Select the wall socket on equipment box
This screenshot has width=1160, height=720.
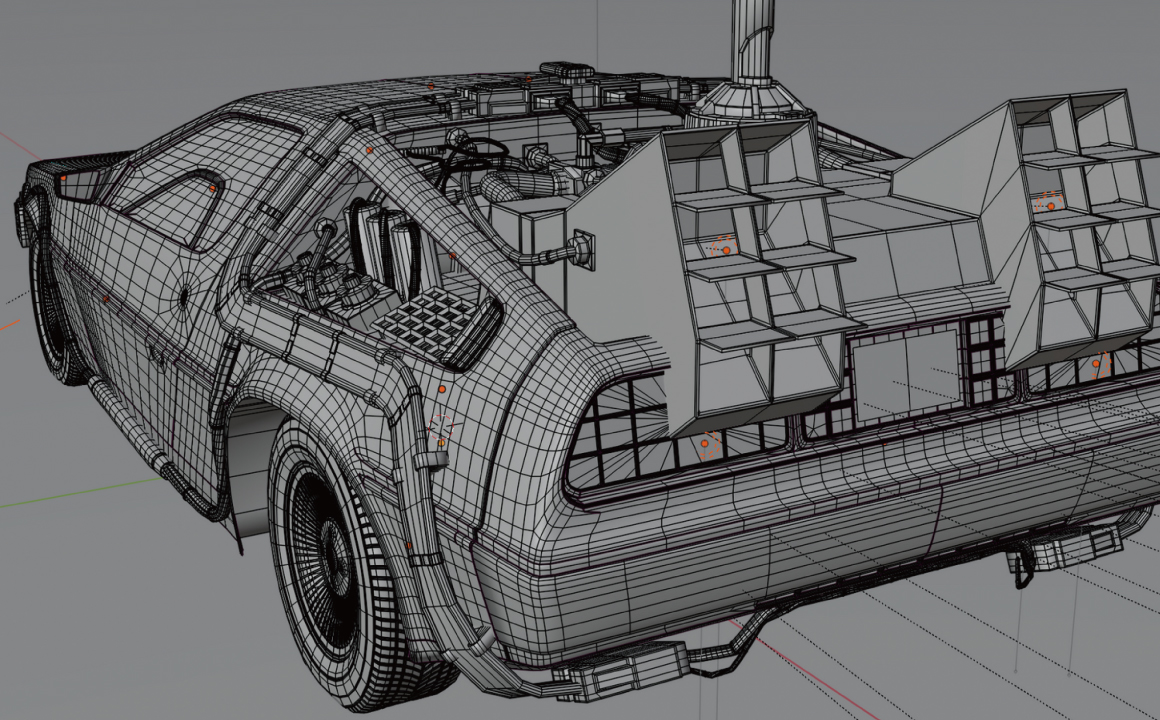[581, 246]
